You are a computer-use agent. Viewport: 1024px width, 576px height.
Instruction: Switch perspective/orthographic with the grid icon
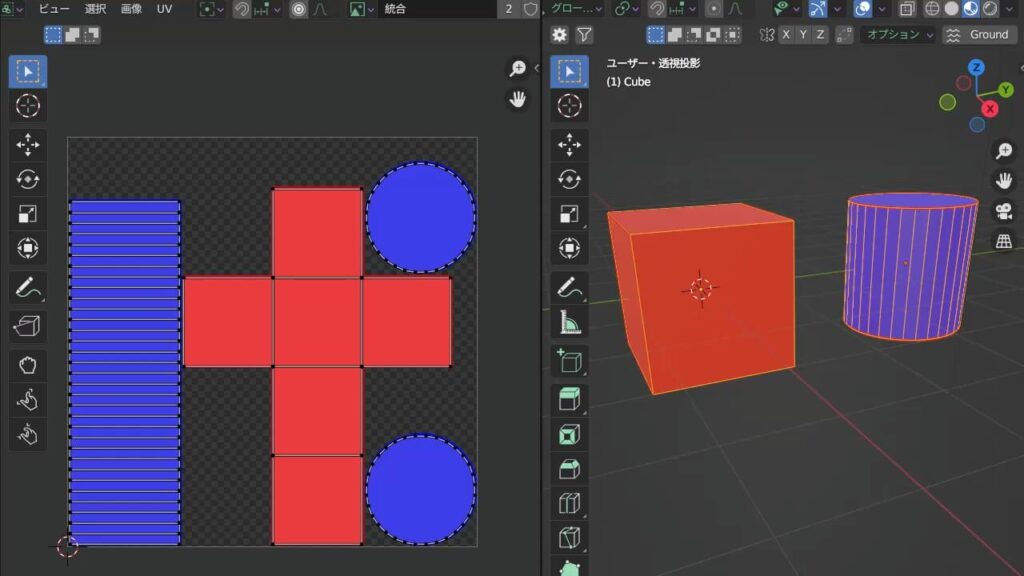[1004, 242]
